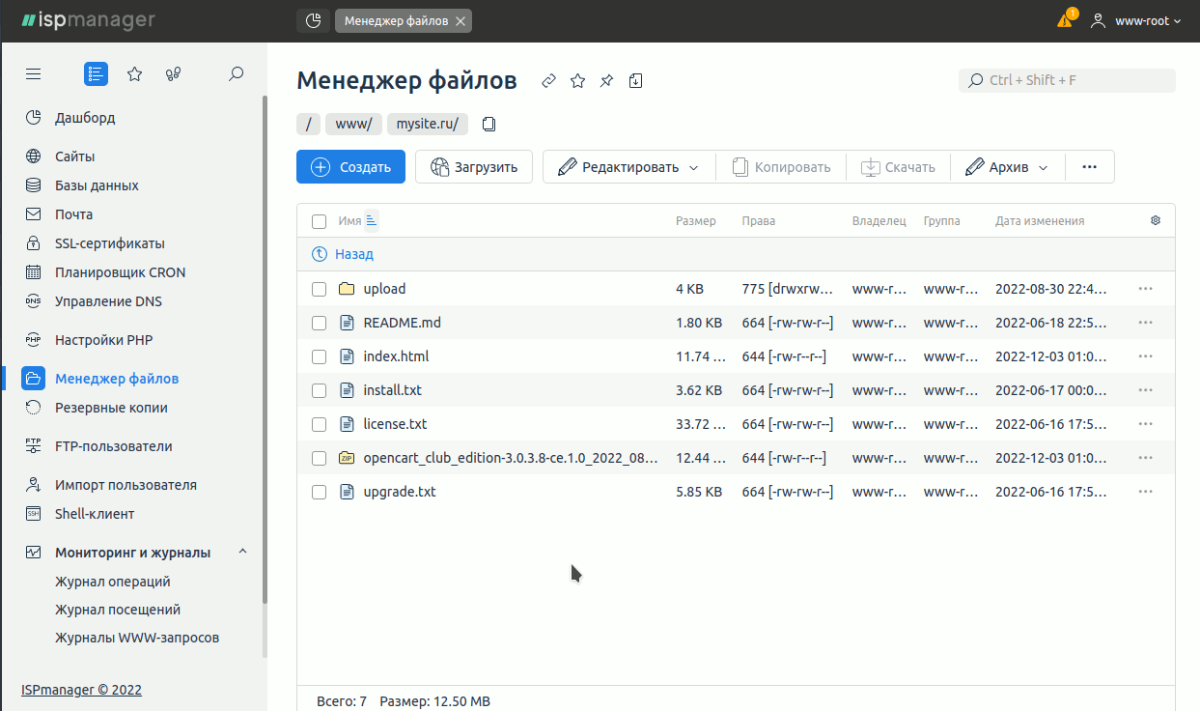Tick the checkbox for upload folder
This screenshot has height=711, width=1200.
[x=319, y=289]
